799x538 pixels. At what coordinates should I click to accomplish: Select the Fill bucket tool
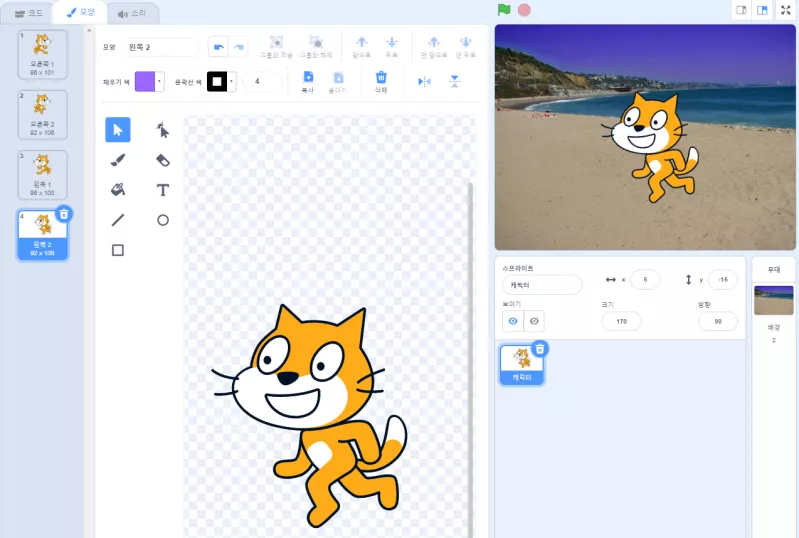click(118, 190)
